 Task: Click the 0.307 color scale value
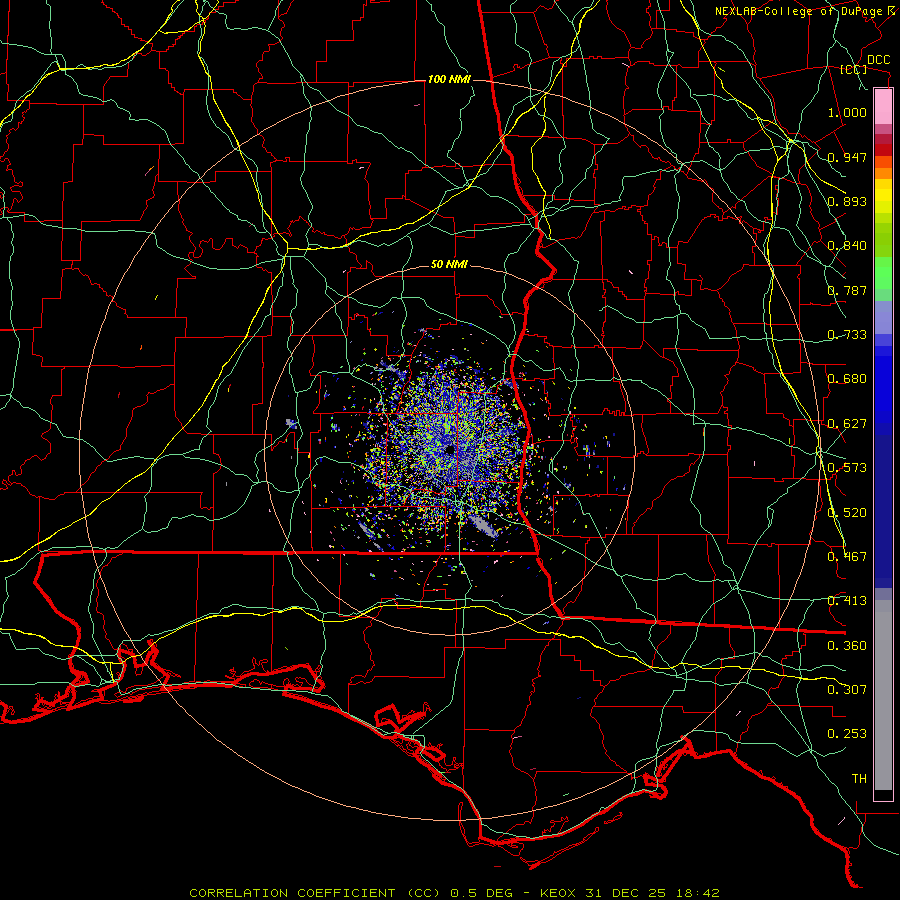[x=847, y=690]
